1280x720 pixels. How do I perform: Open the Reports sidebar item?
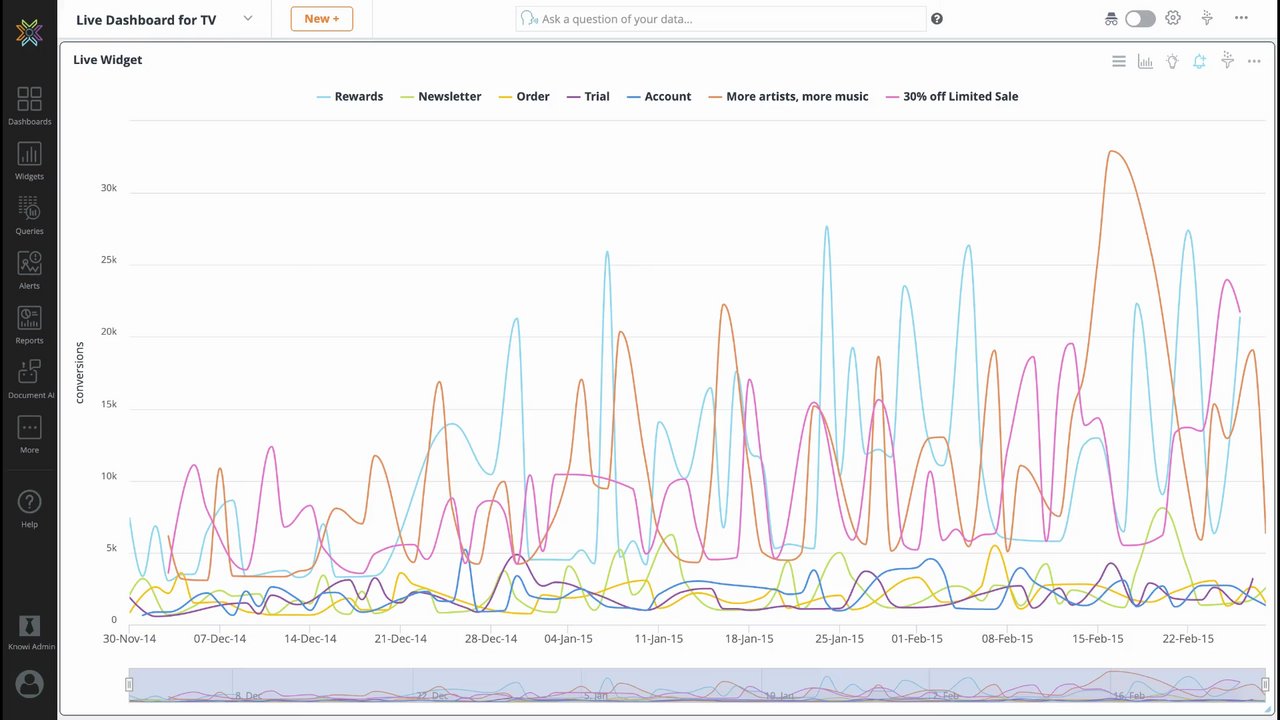pyautogui.click(x=29, y=324)
